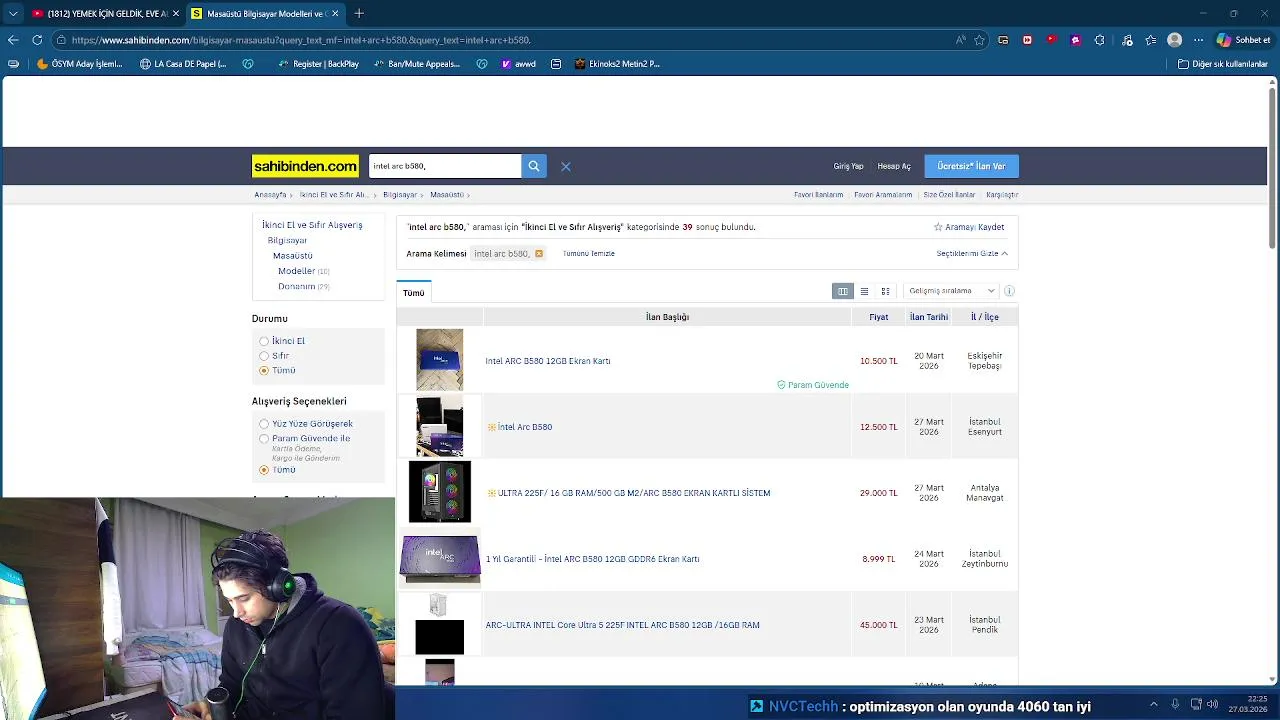This screenshot has width=1280, height=720.
Task: Collapse filters with 'Seçtiklerimi Gizle'
Action: click(x=972, y=254)
